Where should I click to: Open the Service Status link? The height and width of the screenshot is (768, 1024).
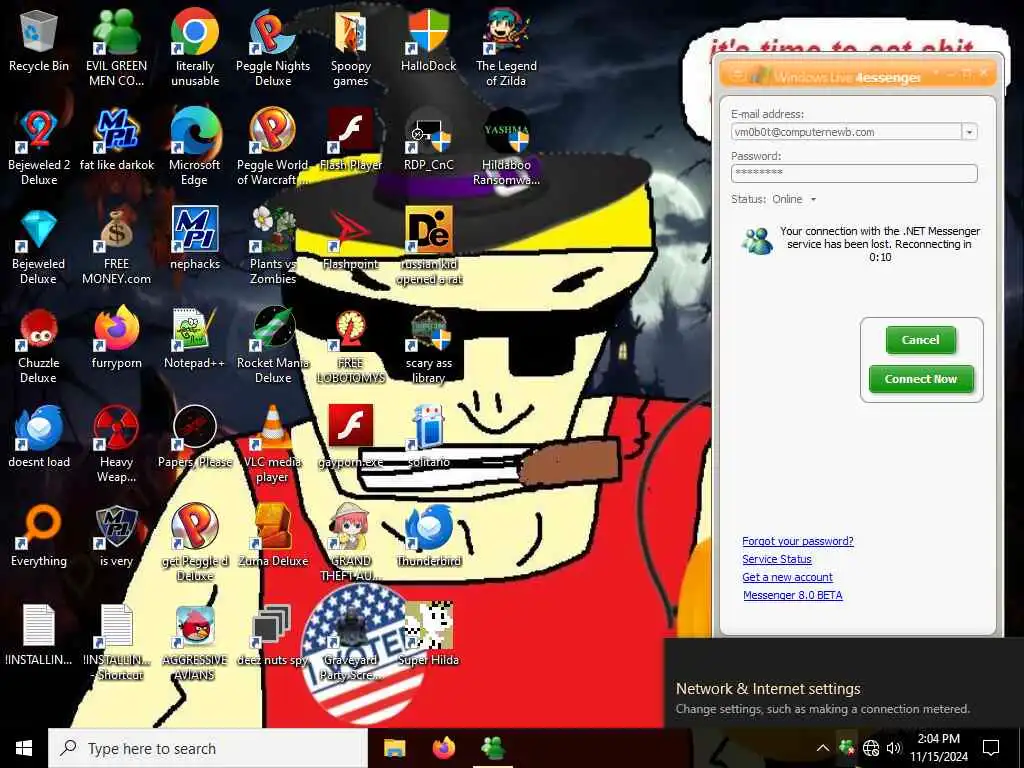click(776, 559)
